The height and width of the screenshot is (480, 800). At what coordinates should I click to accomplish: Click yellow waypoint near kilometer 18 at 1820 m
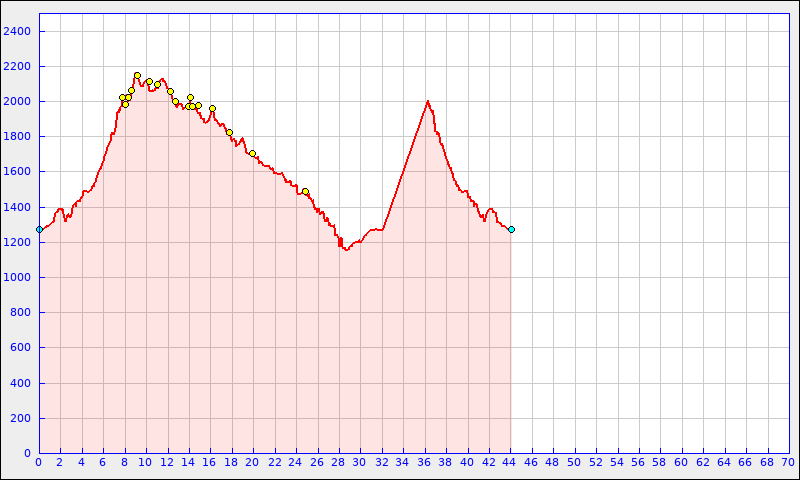229,132
